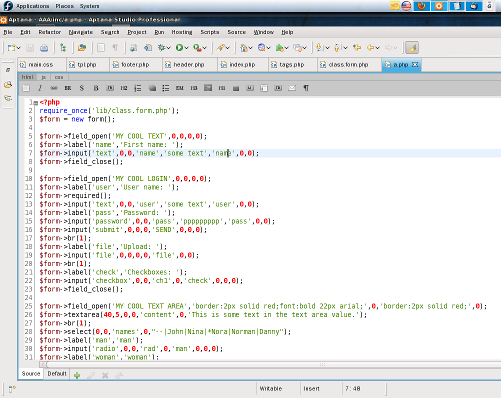Switch to the class.form.php editor tab
501x398 pixels.
pyautogui.click(x=349, y=65)
